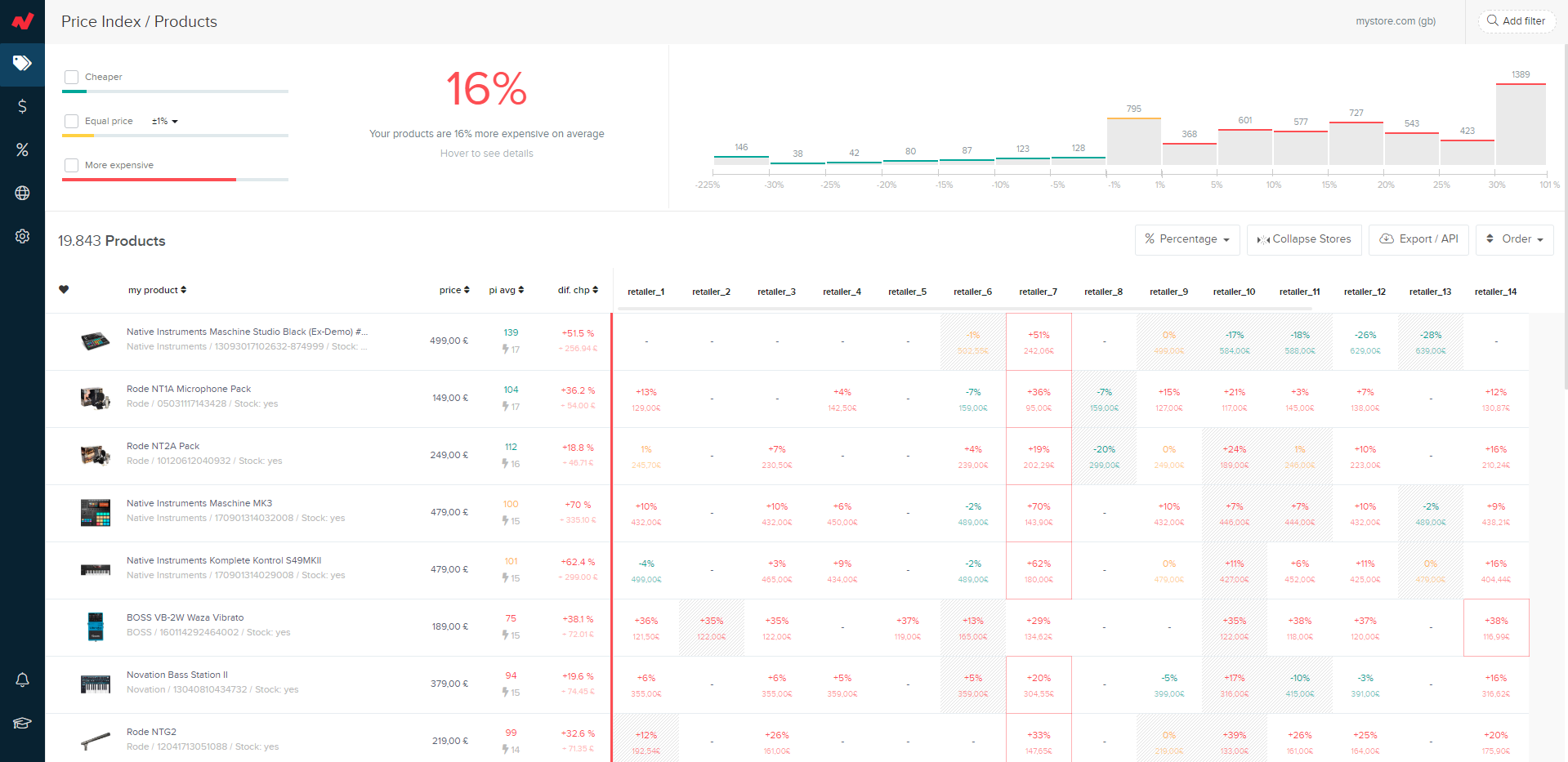Click lightning icon in Rode NT1A row
This screenshot has width=1568, height=762.
506,406
